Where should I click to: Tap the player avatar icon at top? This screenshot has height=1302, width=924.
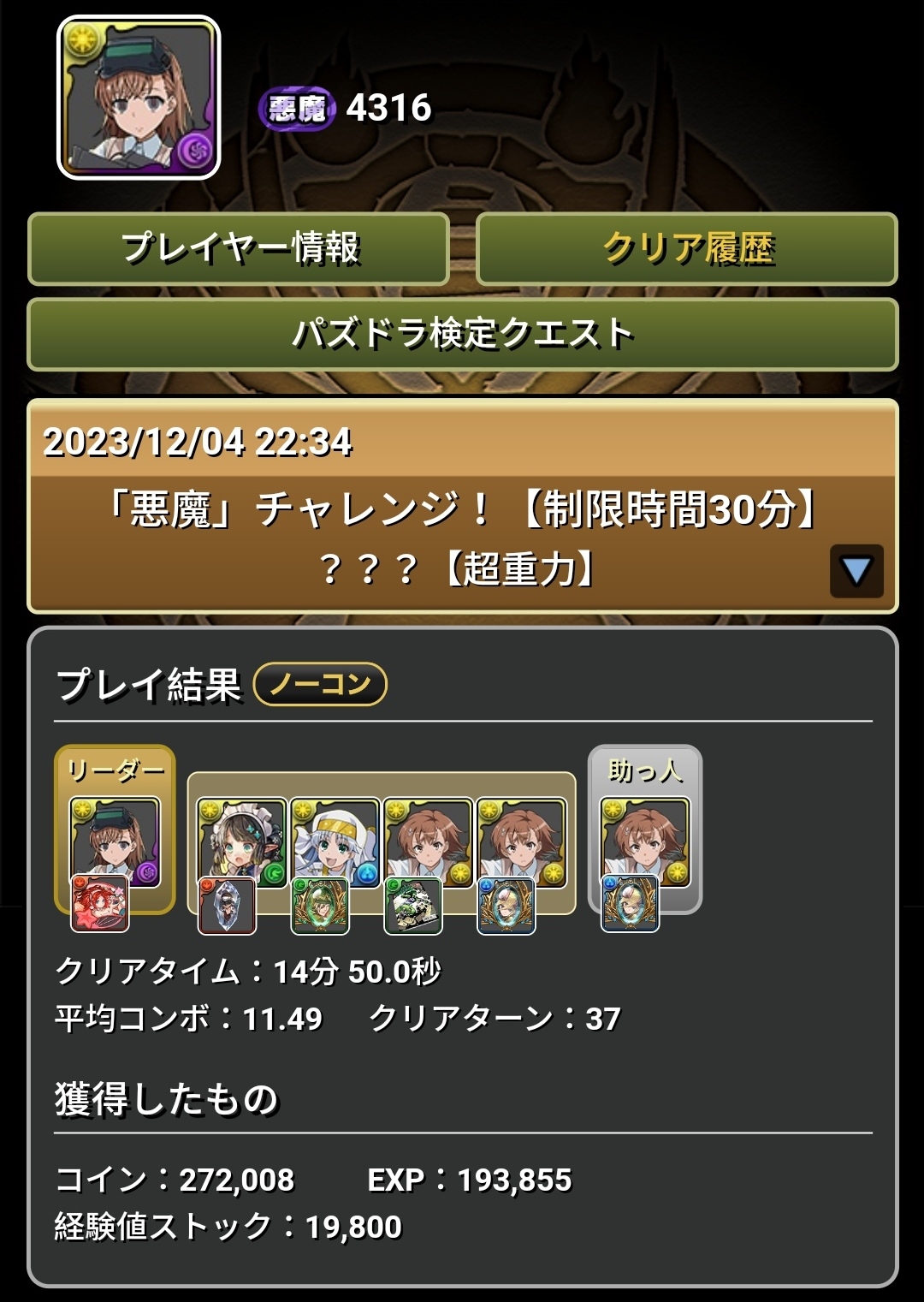[x=139, y=98]
